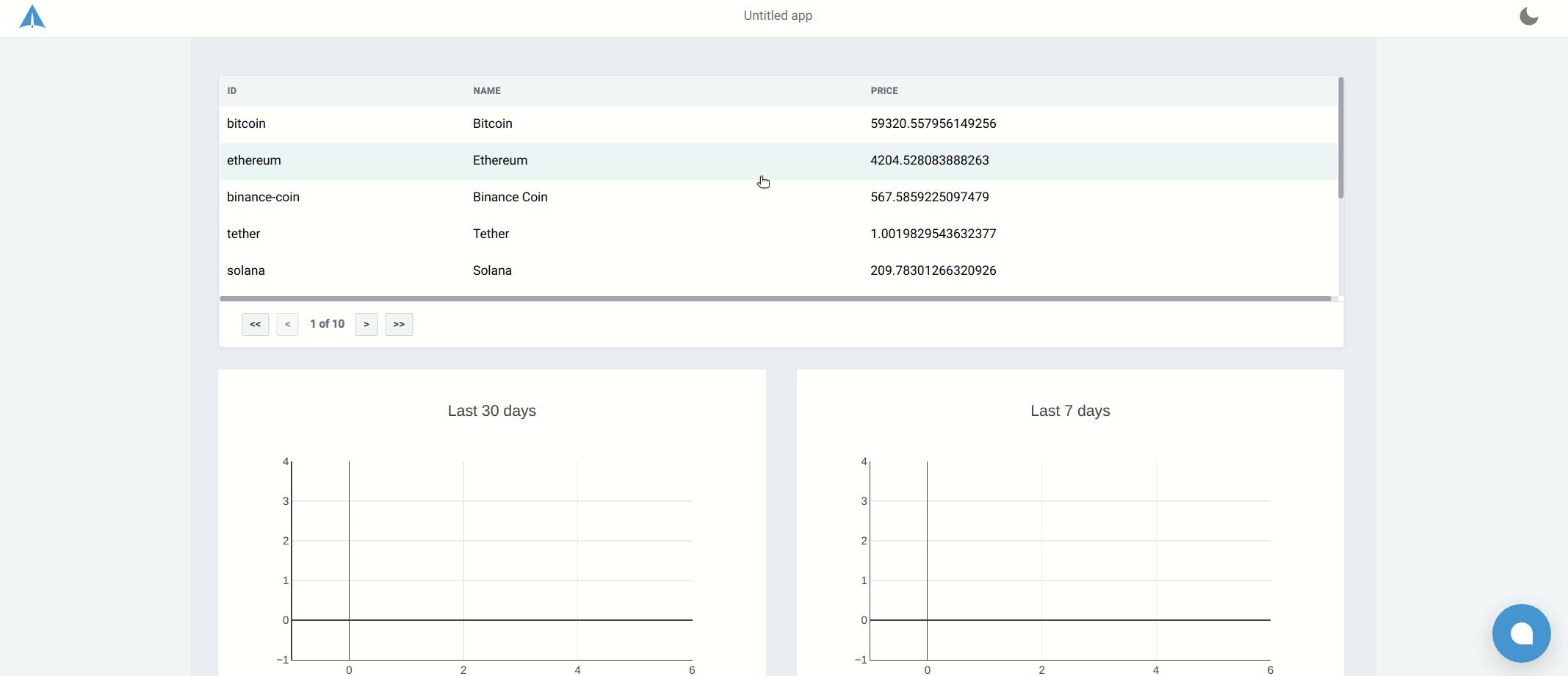Click the ID column header
This screenshot has height=676, width=1568.
[x=232, y=91]
